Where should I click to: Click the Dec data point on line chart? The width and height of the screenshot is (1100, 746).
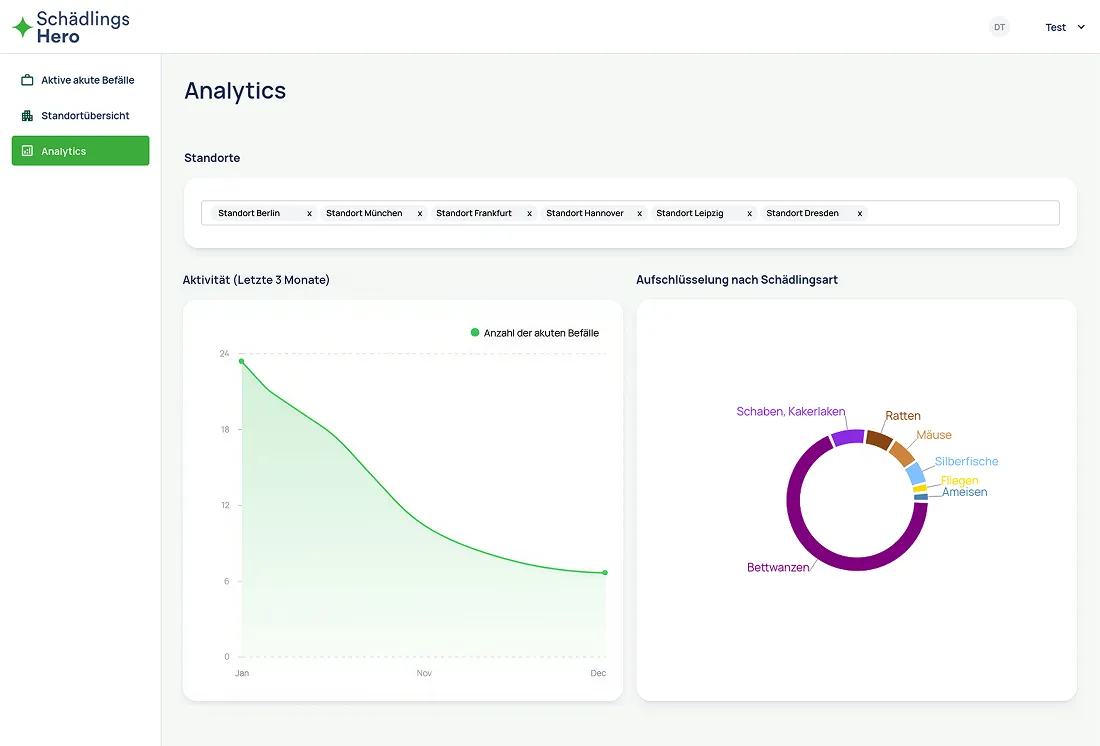click(605, 573)
